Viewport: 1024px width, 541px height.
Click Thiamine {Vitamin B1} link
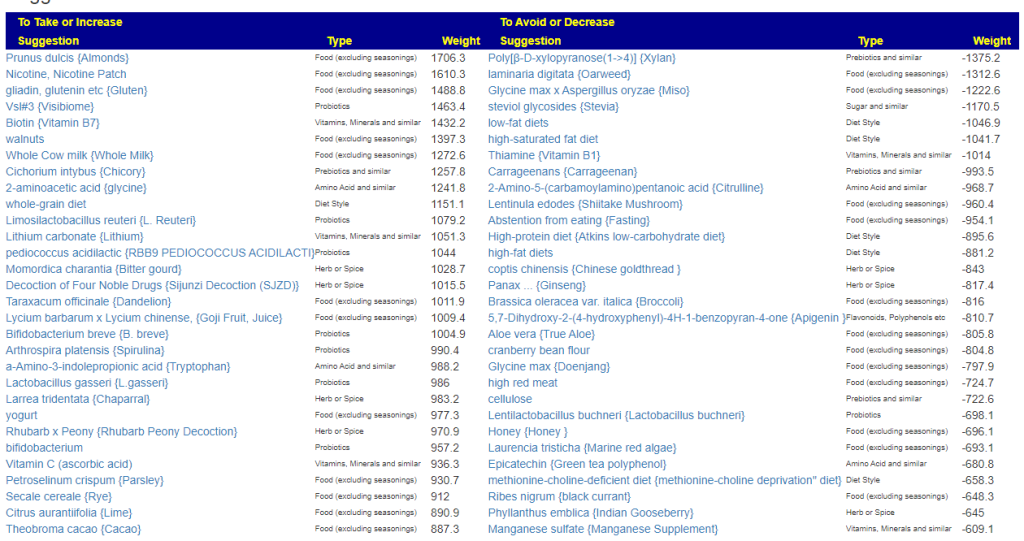[544, 156]
